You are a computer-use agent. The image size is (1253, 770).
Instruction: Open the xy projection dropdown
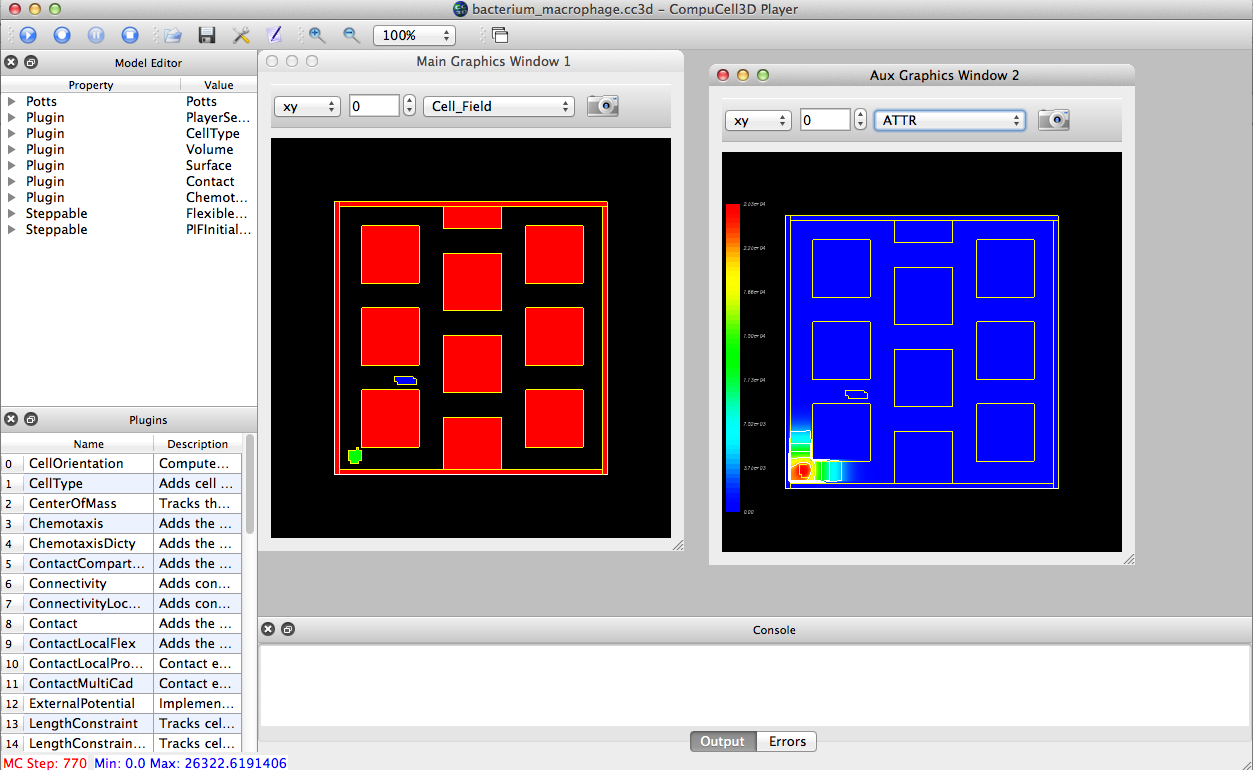coord(306,105)
